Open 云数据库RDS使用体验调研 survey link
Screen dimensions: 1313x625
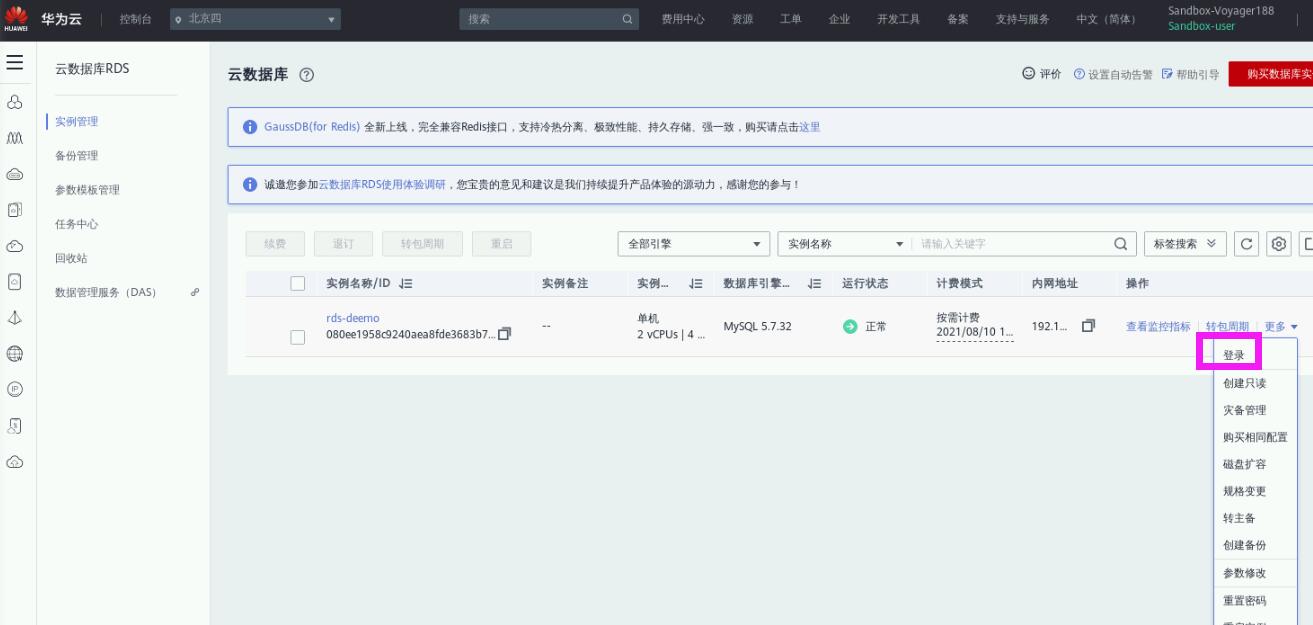point(382,185)
